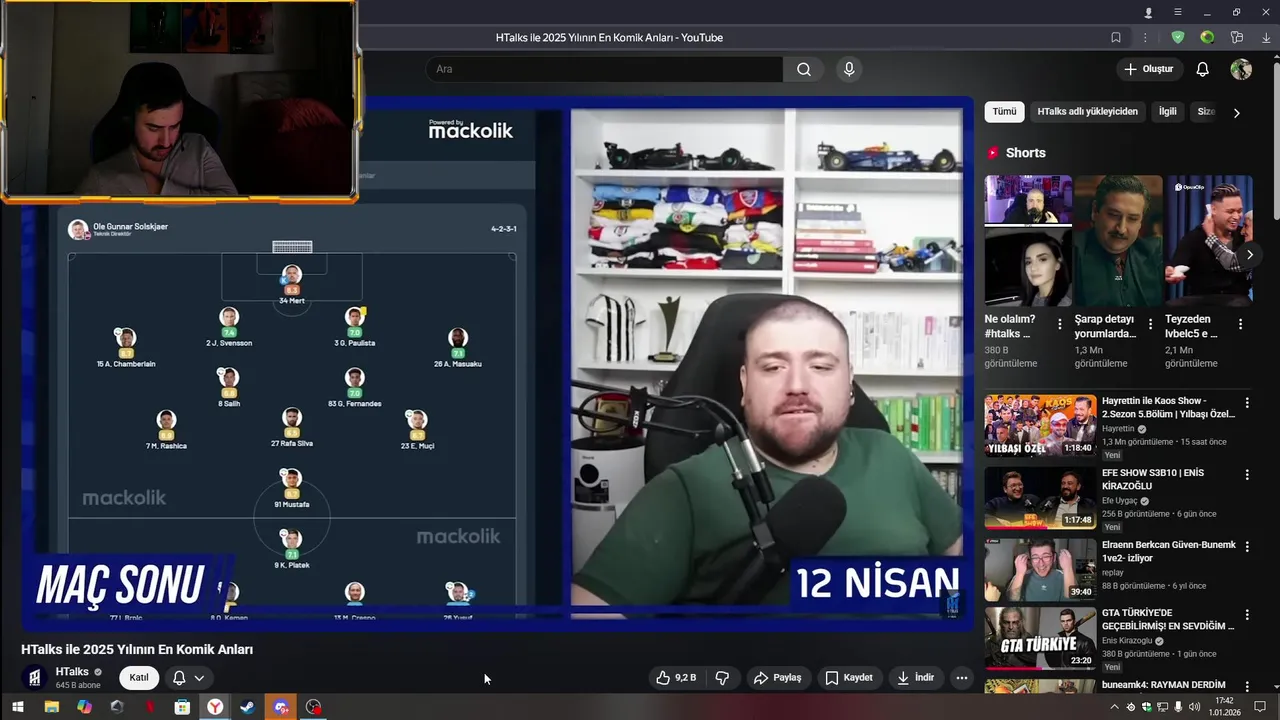1280x720 pixels.
Task: Open browser downloads arrow icon
Action: [1266, 38]
